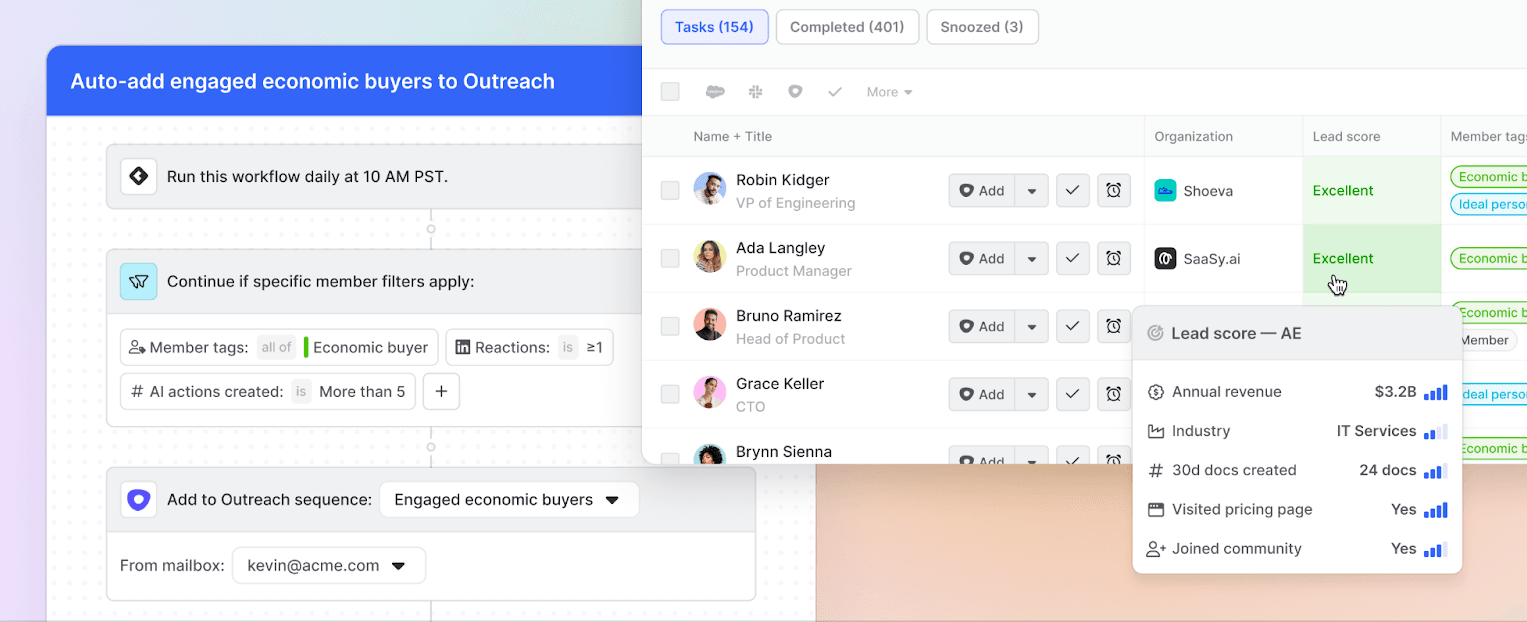This screenshot has height=622, width=1527.
Task: Snooze Bruno Ramirez's task
Action: pyautogui.click(x=1113, y=326)
